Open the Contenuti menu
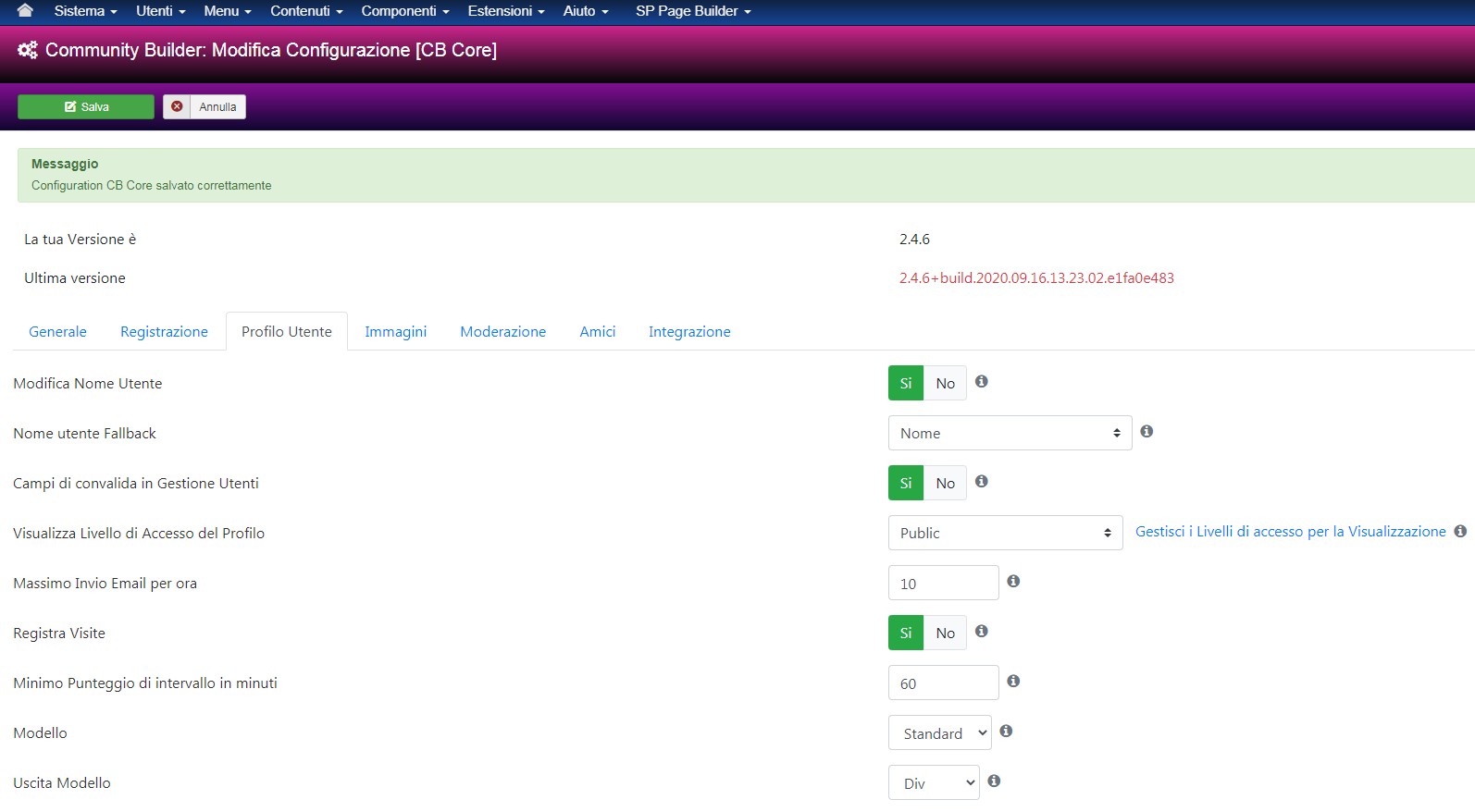 point(306,11)
